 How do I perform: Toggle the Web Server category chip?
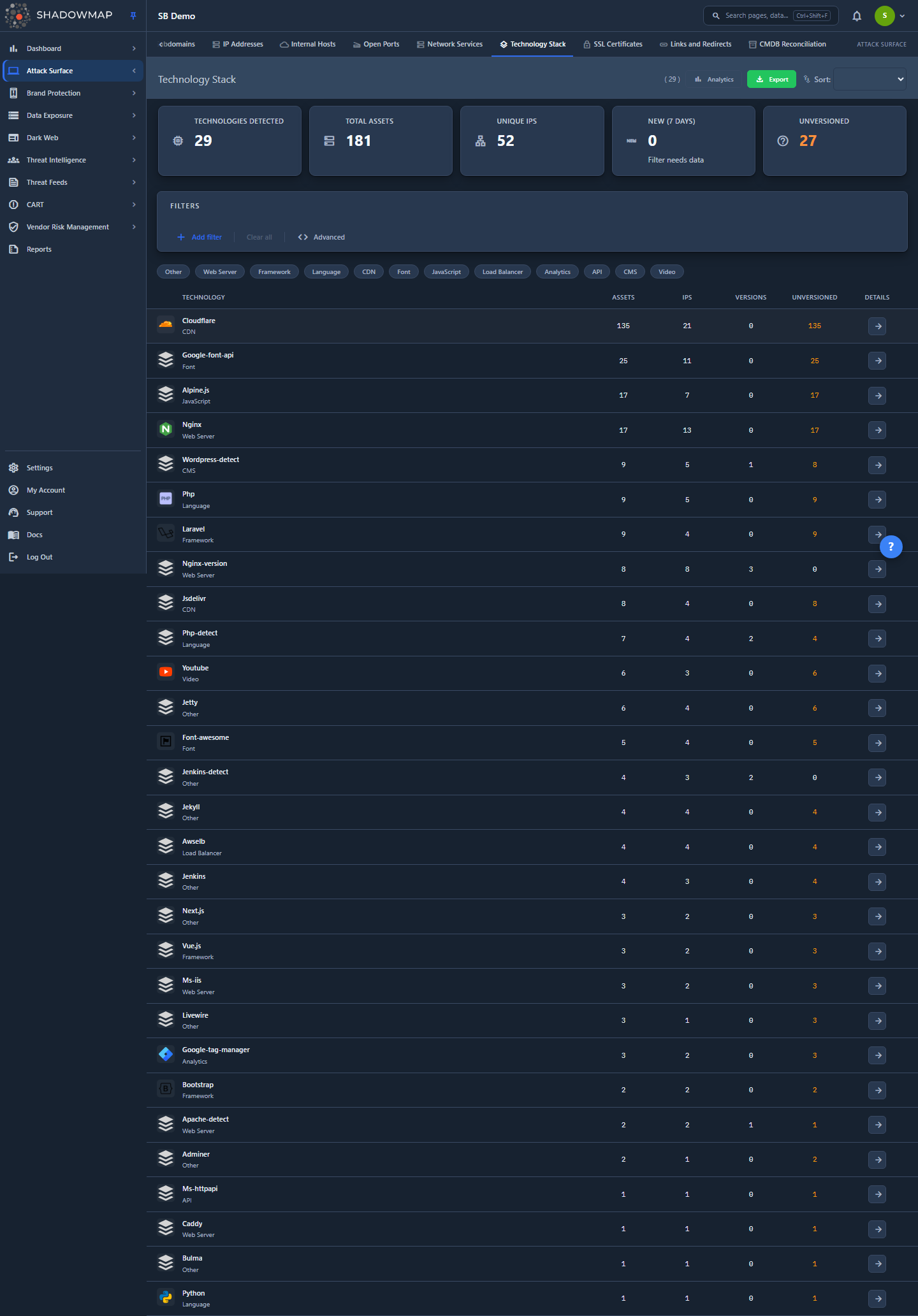coord(220,272)
